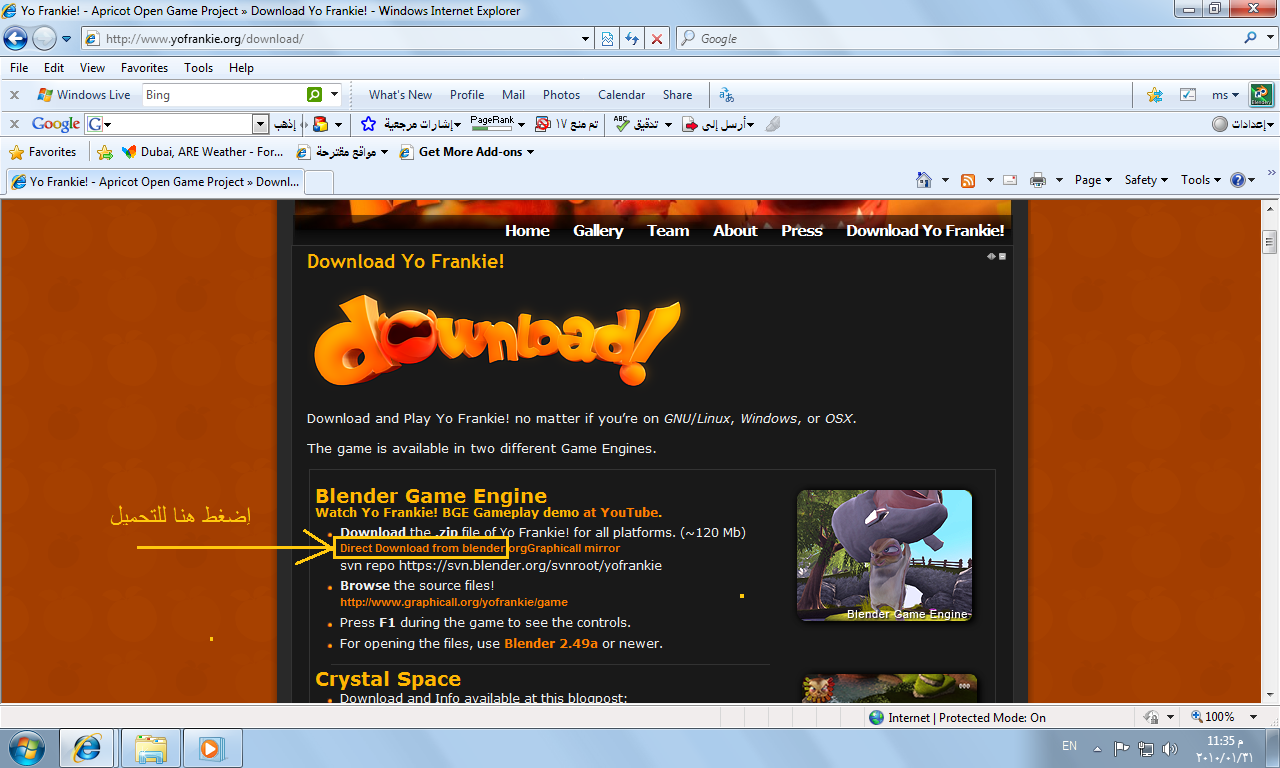Click the Read Mail envelope icon
This screenshot has height=768, width=1280.
[x=1010, y=180]
